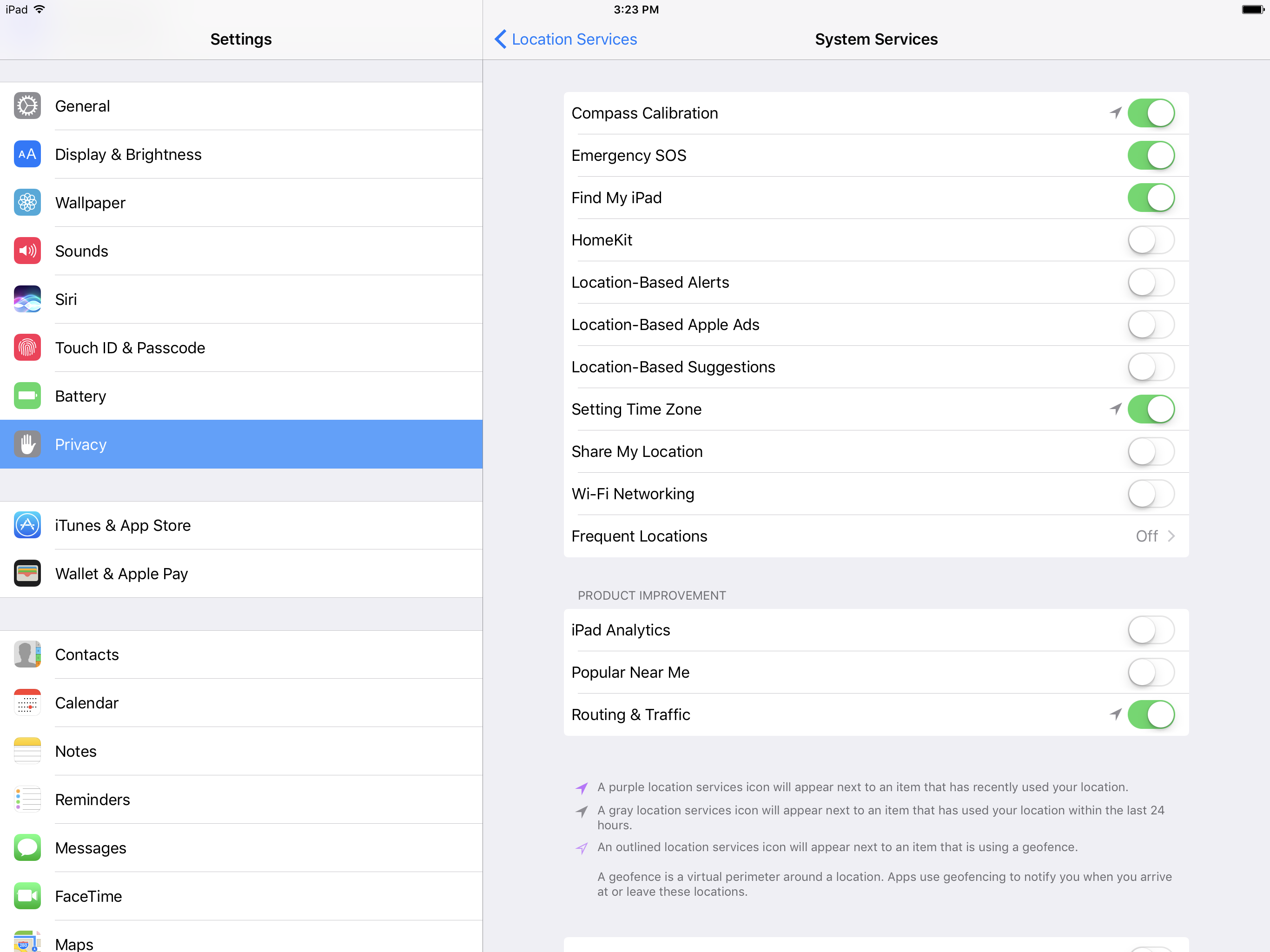Tap the Messages speech bubble icon
The height and width of the screenshot is (952, 1270).
(x=27, y=847)
